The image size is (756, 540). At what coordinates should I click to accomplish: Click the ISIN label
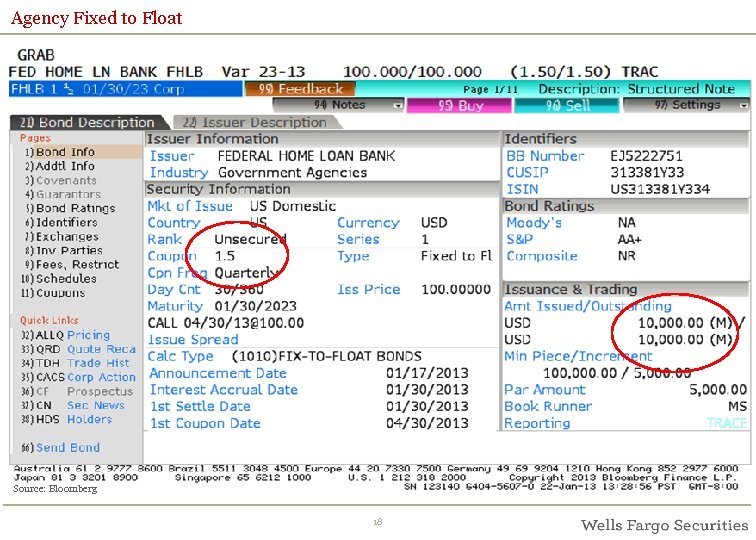click(522, 189)
